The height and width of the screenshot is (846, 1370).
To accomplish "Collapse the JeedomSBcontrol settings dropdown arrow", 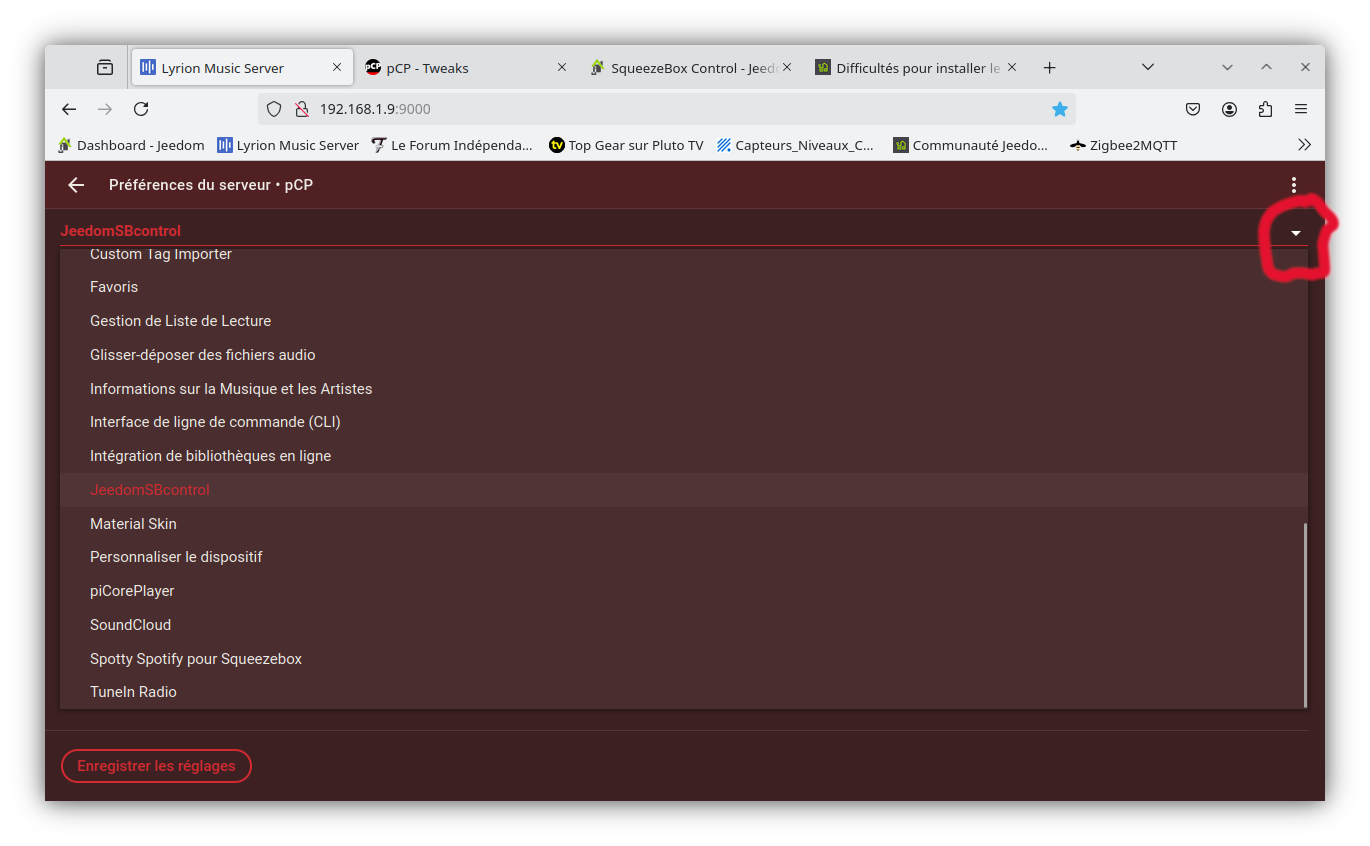I will (1296, 233).
